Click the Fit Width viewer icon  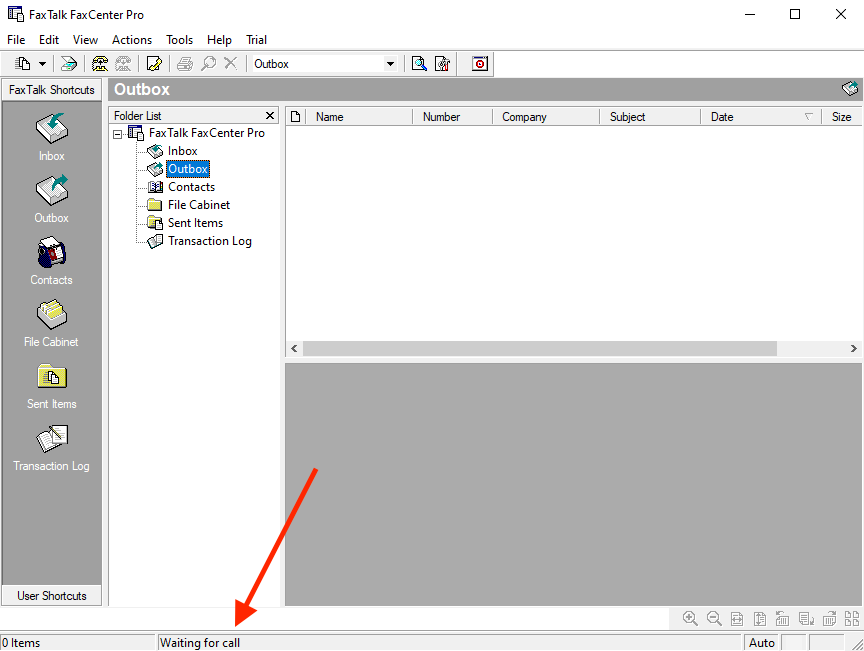point(737,618)
